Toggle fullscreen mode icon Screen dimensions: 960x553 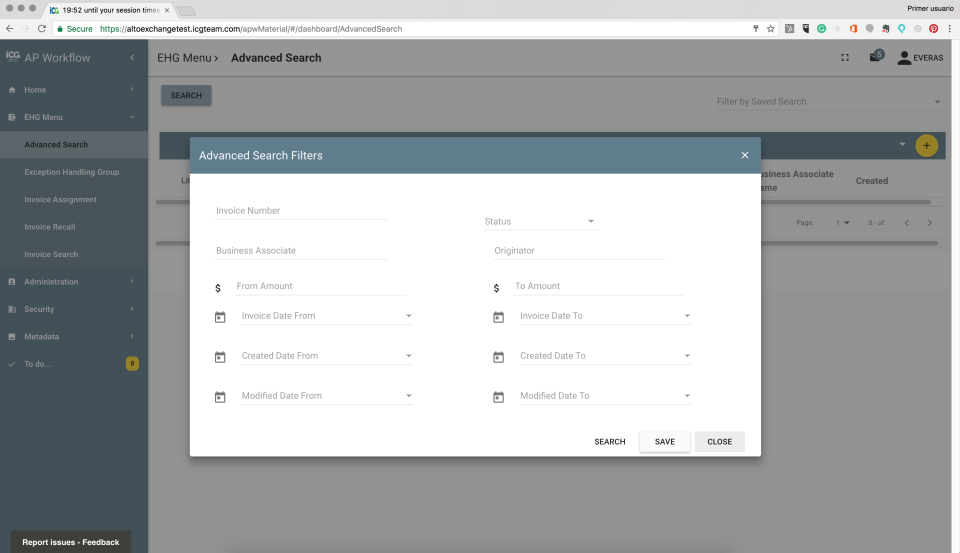845,58
